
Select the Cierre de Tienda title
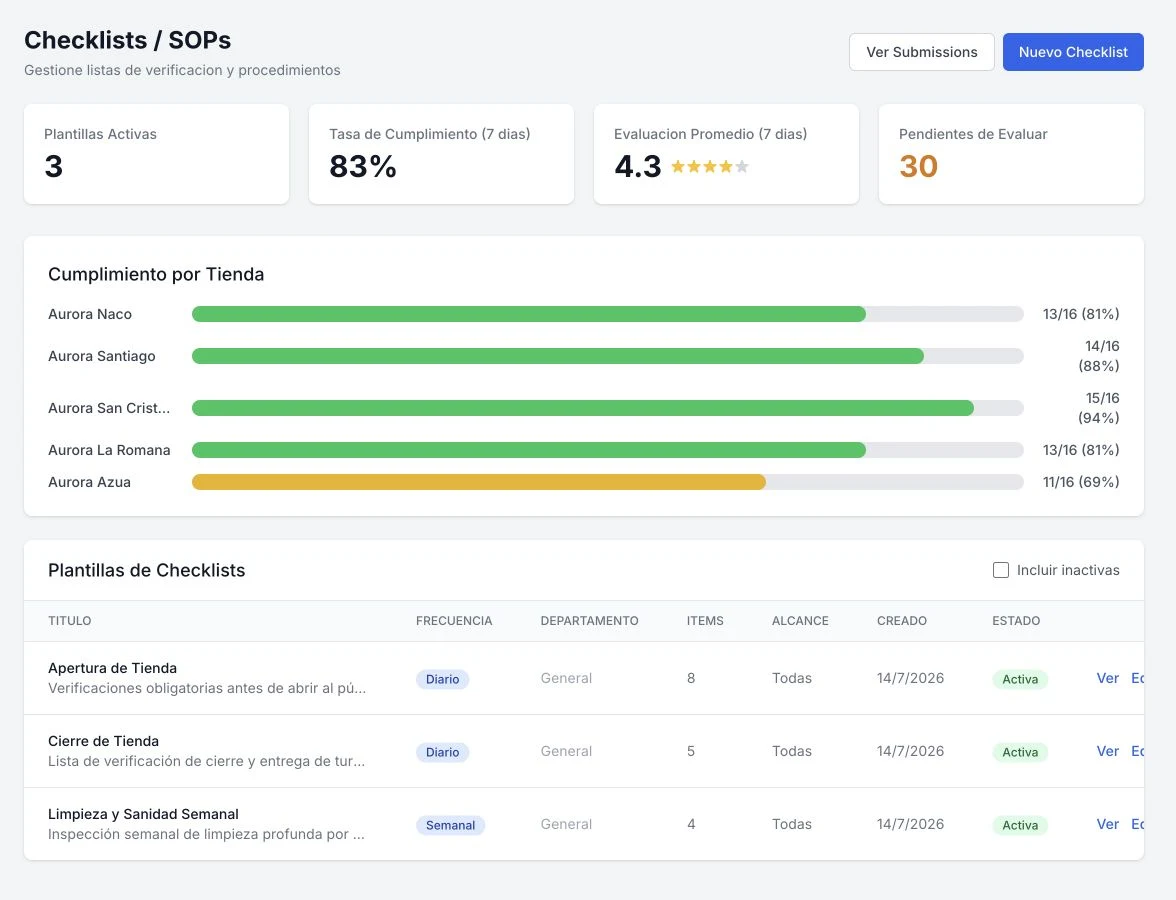point(104,741)
